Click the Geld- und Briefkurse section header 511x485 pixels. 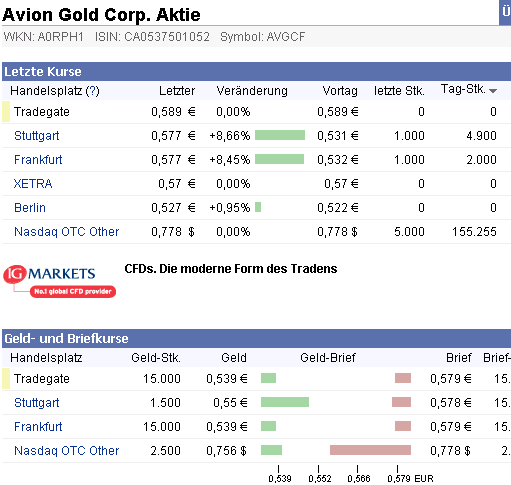point(256,338)
